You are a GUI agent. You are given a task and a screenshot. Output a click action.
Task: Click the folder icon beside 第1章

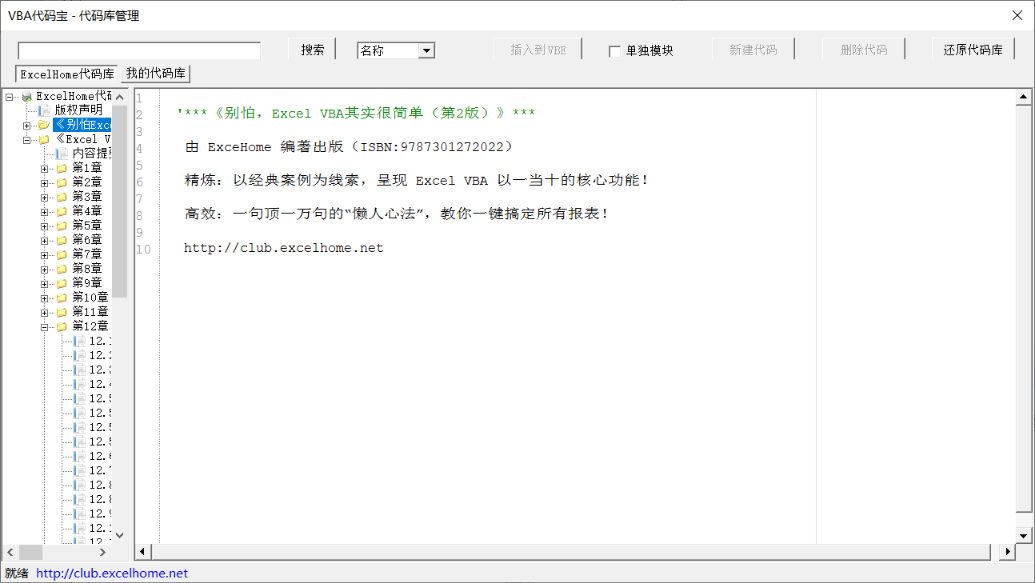[62, 168]
